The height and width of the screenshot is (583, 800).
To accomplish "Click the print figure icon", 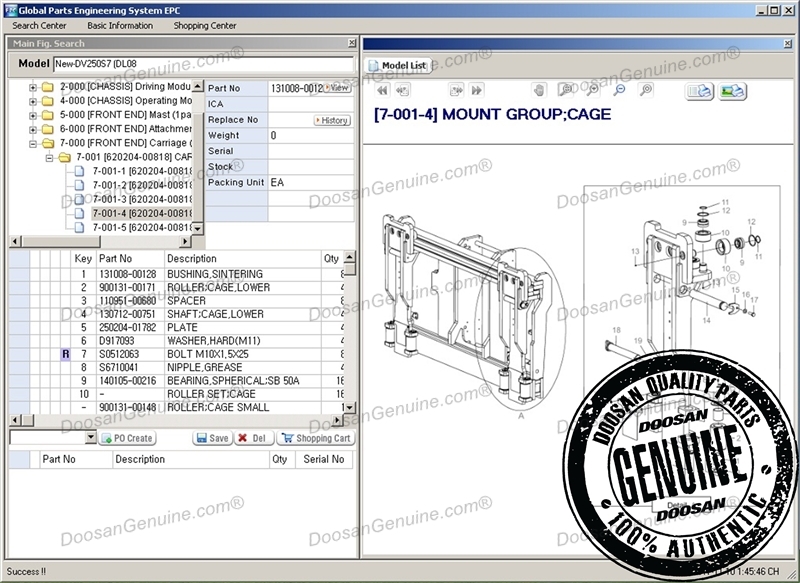I will point(699,91).
